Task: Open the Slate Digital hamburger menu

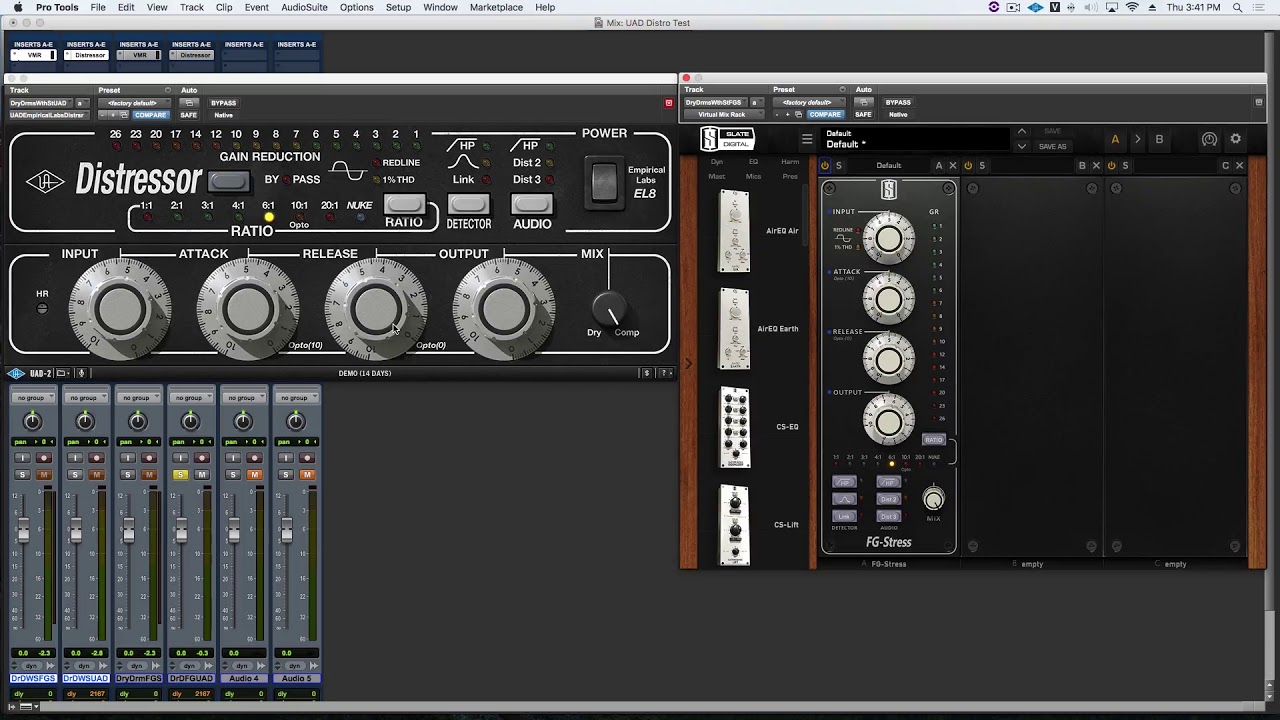Action: coord(807,139)
